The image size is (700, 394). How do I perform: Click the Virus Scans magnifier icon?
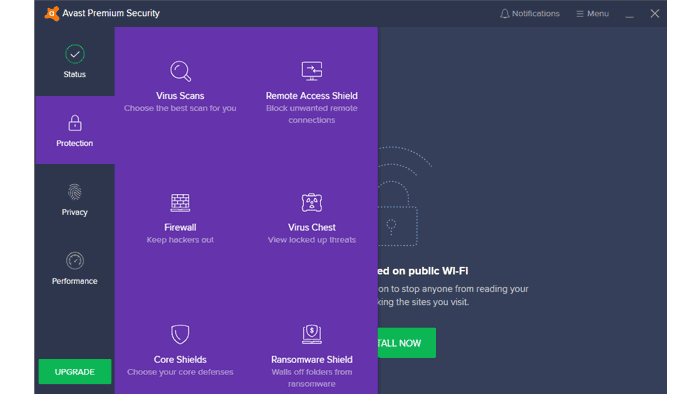click(x=180, y=71)
